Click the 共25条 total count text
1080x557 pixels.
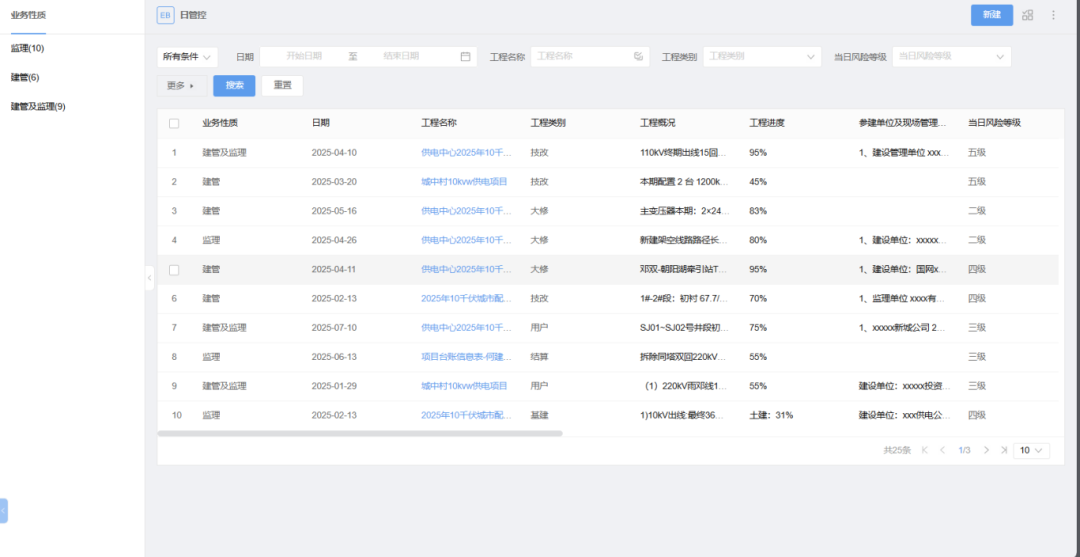(x=897, y=450)
